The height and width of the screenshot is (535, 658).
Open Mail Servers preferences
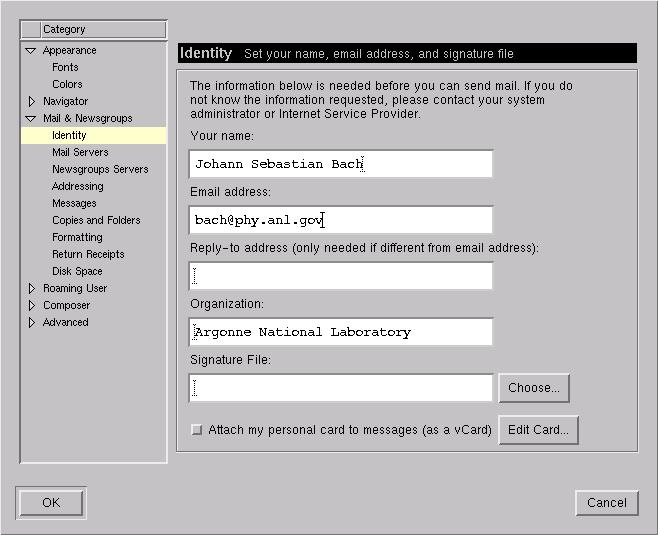pyautogui.click(x=80, y=152)
